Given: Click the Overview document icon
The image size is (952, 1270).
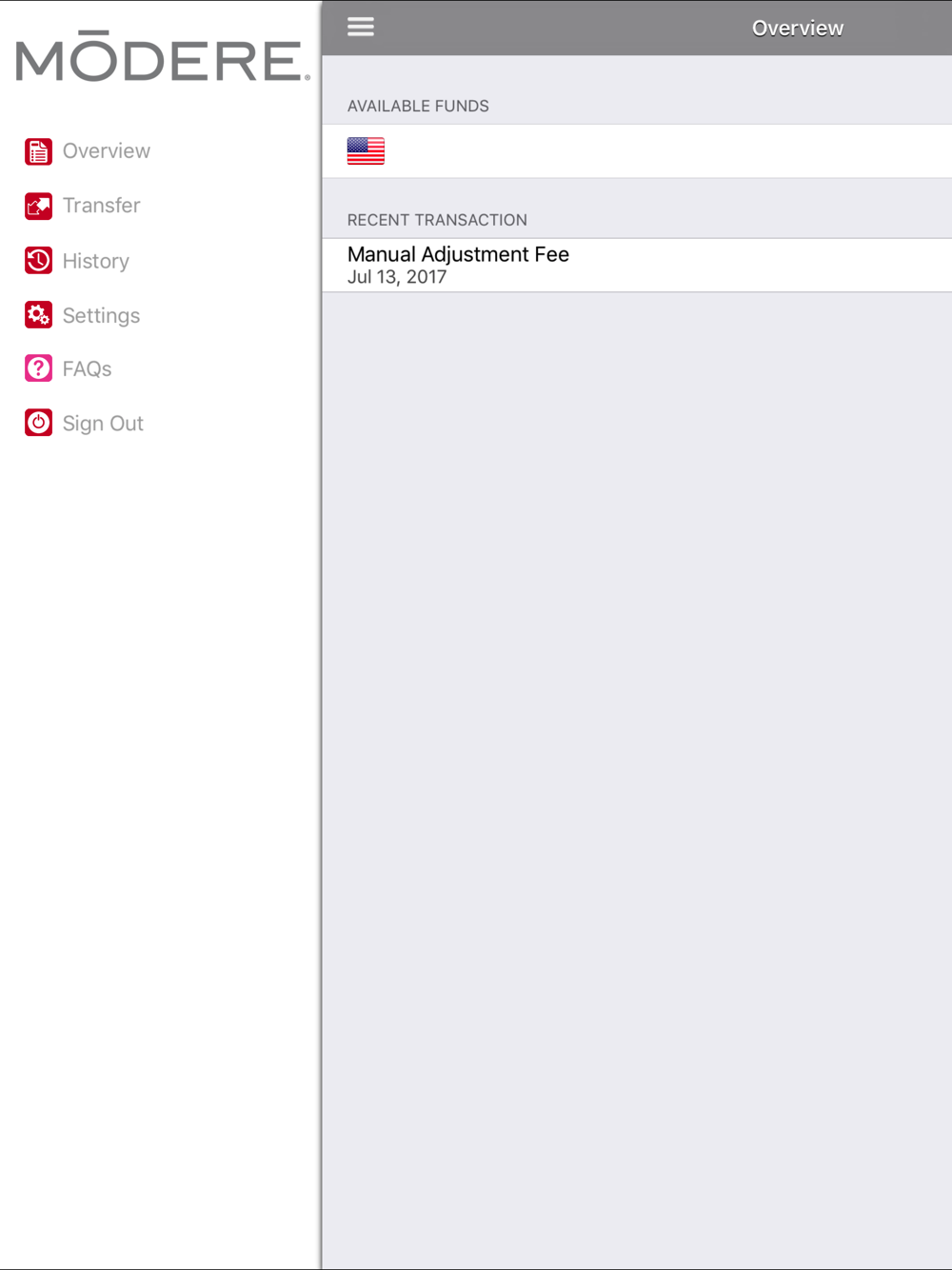Looking at the screenshot, I should 38,151.
